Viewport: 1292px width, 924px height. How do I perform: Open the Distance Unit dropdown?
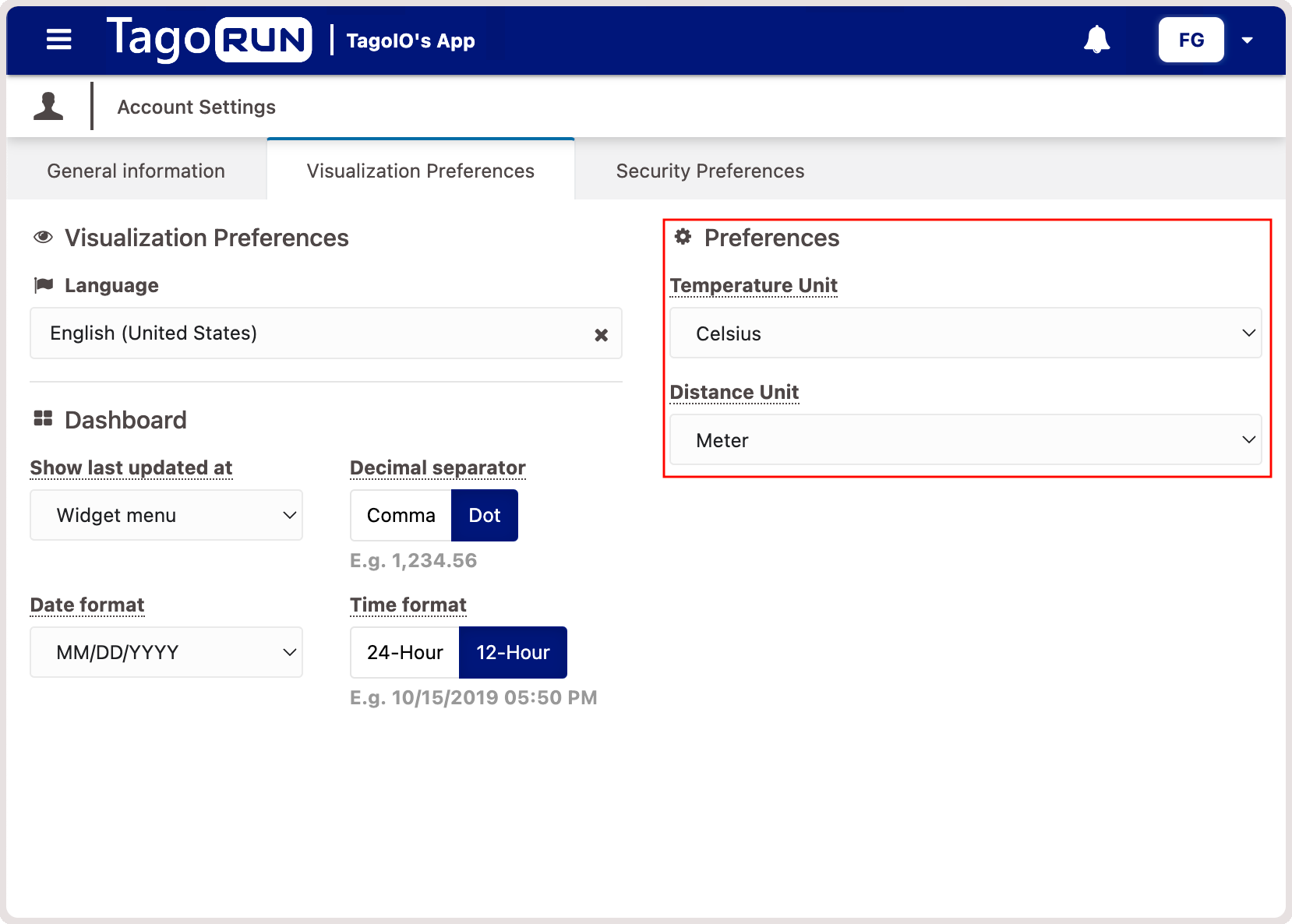click(965, 440)
